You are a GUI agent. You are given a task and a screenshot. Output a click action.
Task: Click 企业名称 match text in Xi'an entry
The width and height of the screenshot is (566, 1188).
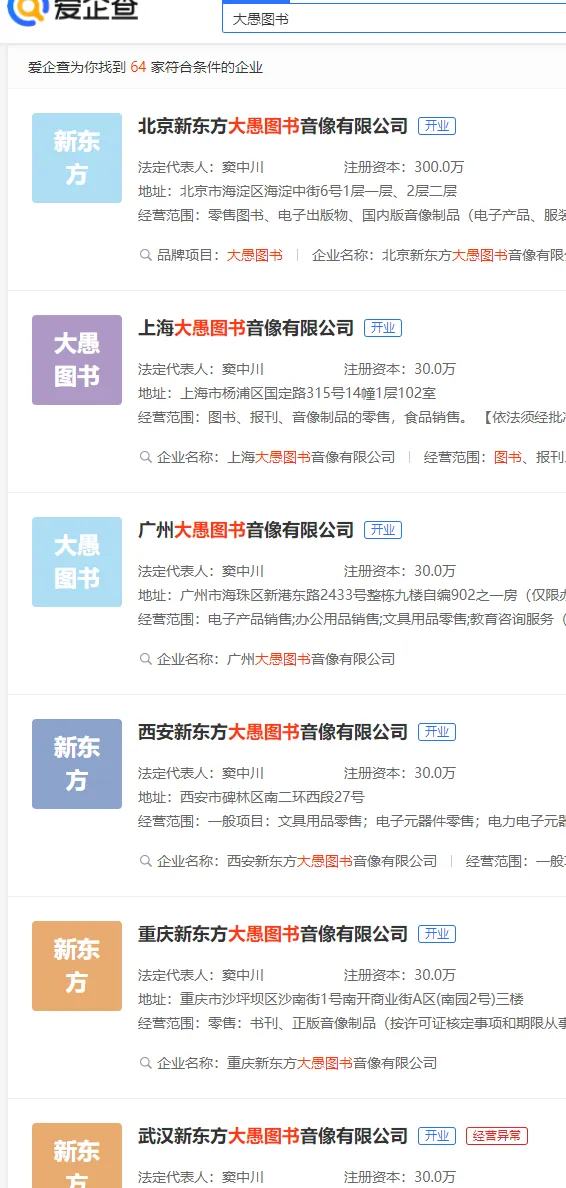tap(332, 861)
